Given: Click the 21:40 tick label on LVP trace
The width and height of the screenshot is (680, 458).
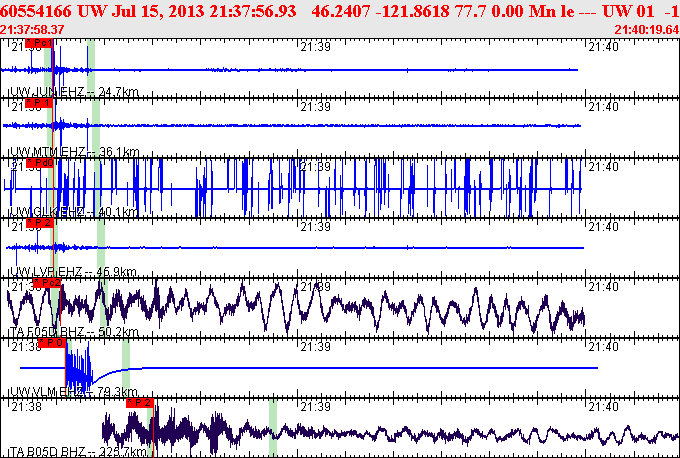Looking at the screenshot, I should coord(603,226).
